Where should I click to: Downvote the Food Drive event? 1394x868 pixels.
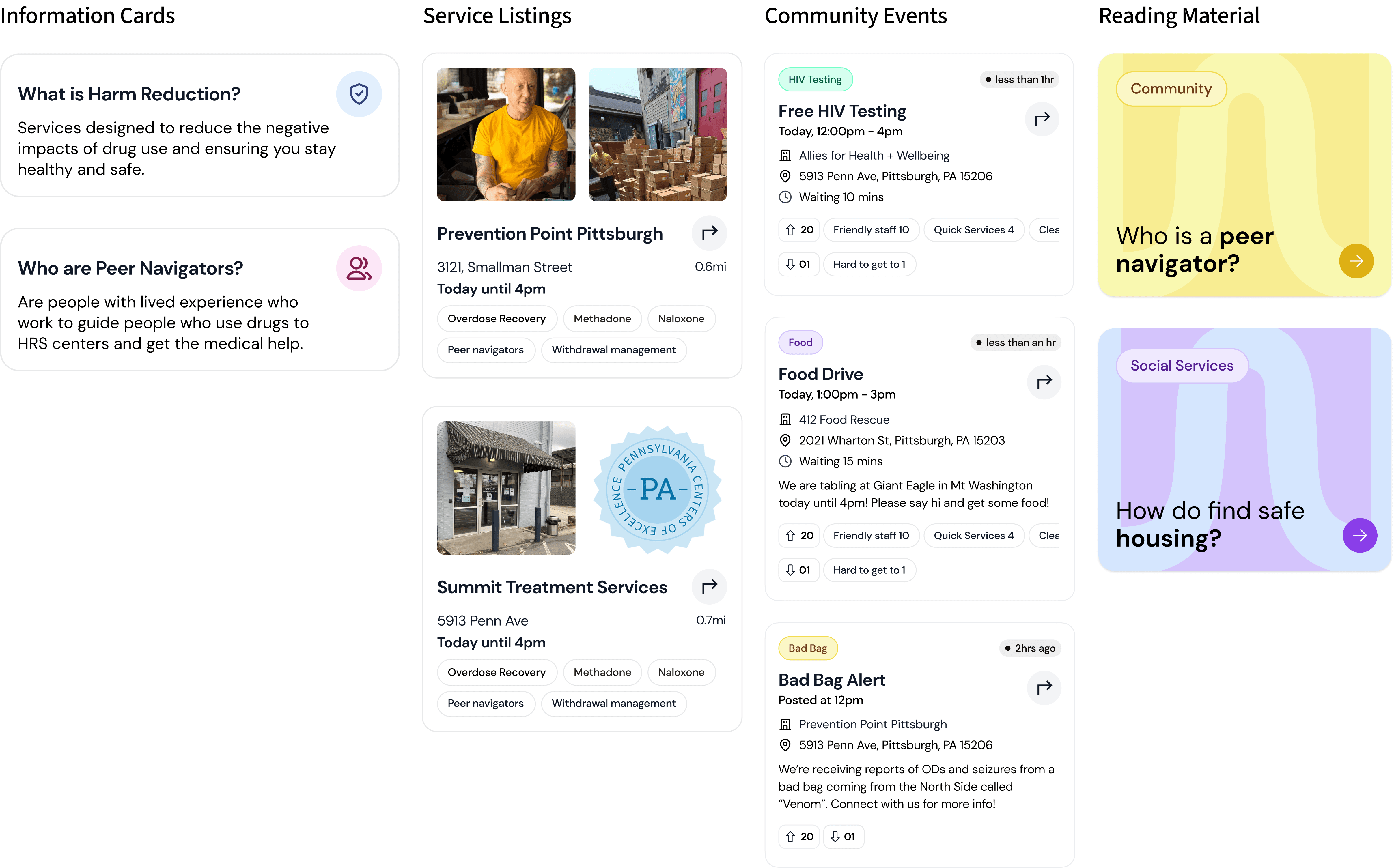click(798, 570)
